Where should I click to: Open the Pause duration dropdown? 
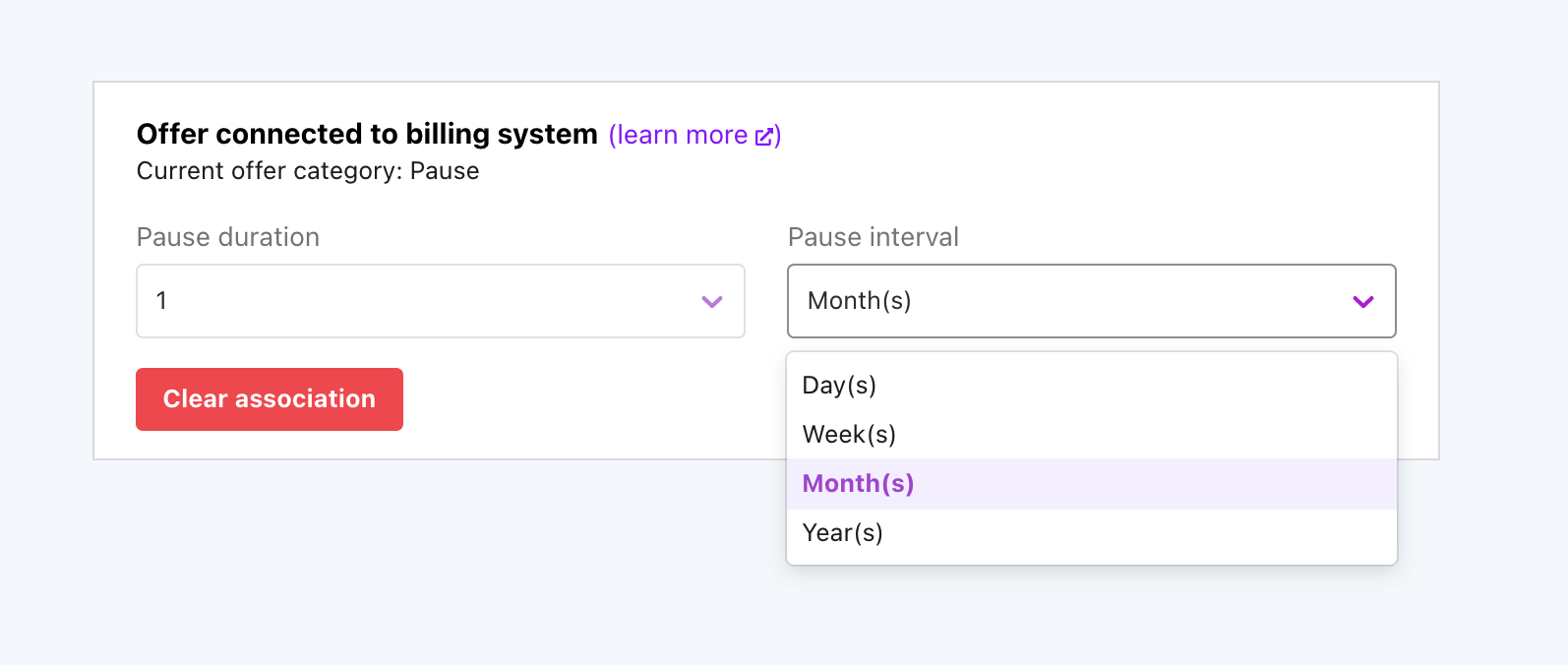[440, 301]
